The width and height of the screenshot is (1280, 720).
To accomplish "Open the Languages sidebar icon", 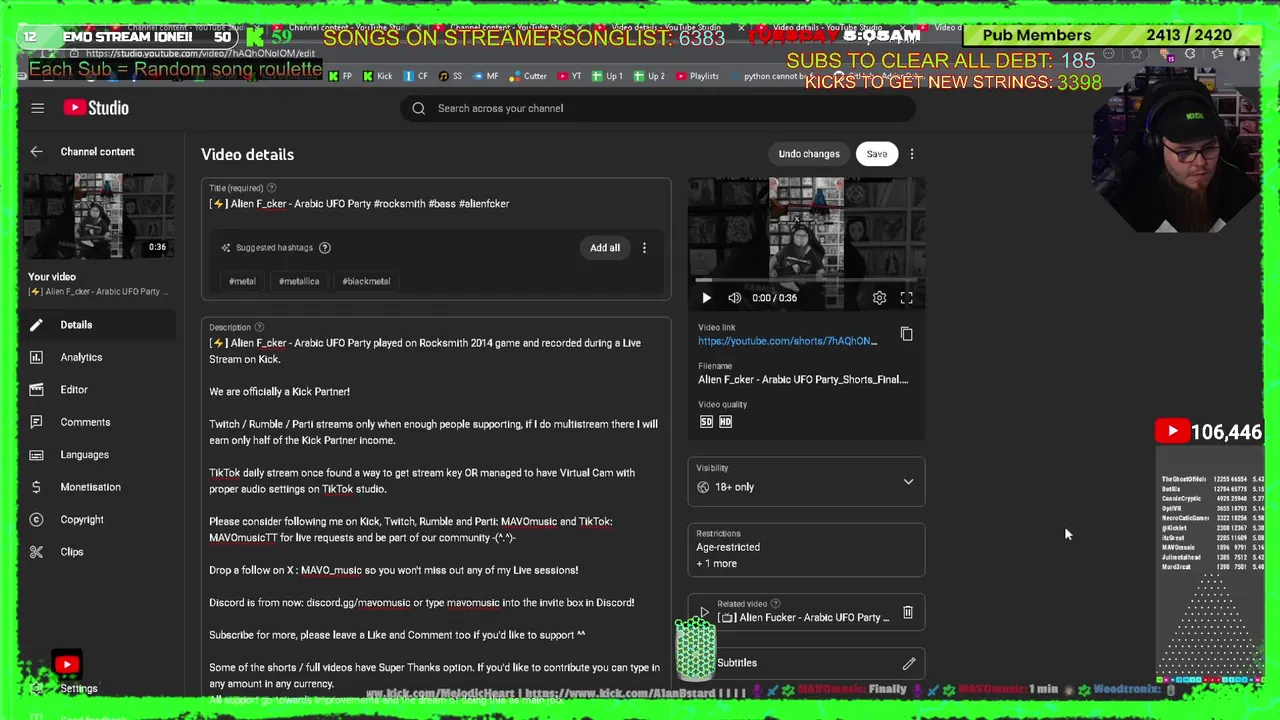I will [36, 455].
